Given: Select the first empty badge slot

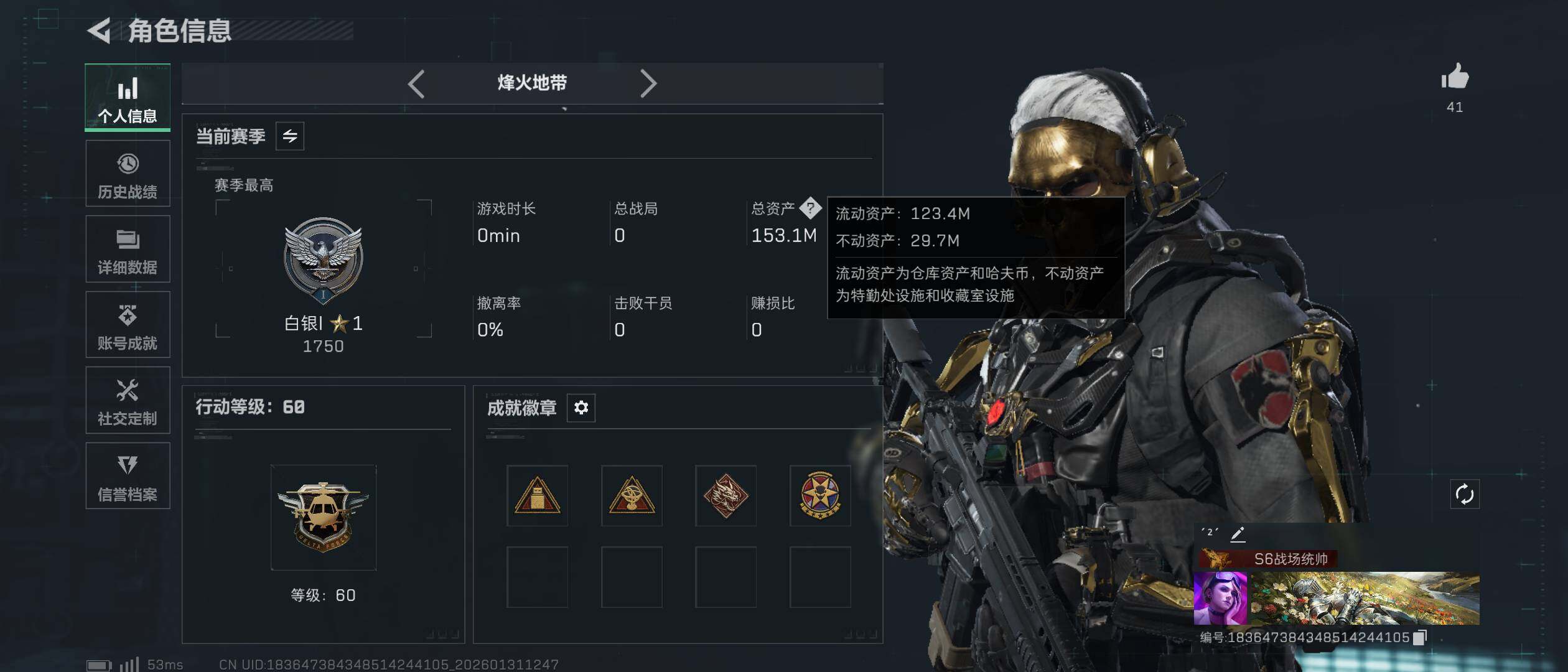Looking at the screenshot, I should tap(537, 577).
